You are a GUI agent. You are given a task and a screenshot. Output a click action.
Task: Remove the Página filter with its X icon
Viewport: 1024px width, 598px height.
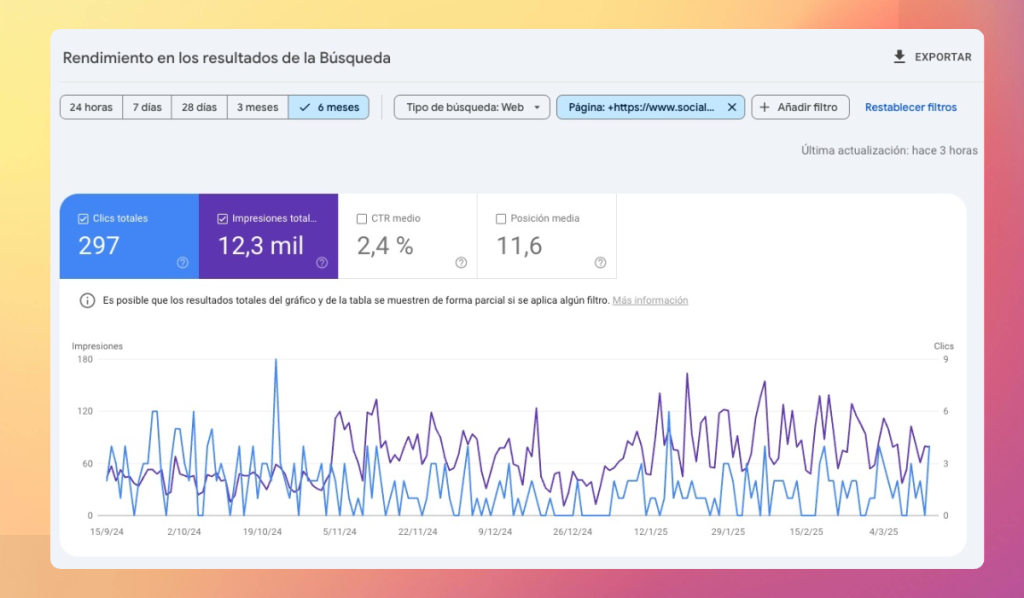(x=731, y=107)
